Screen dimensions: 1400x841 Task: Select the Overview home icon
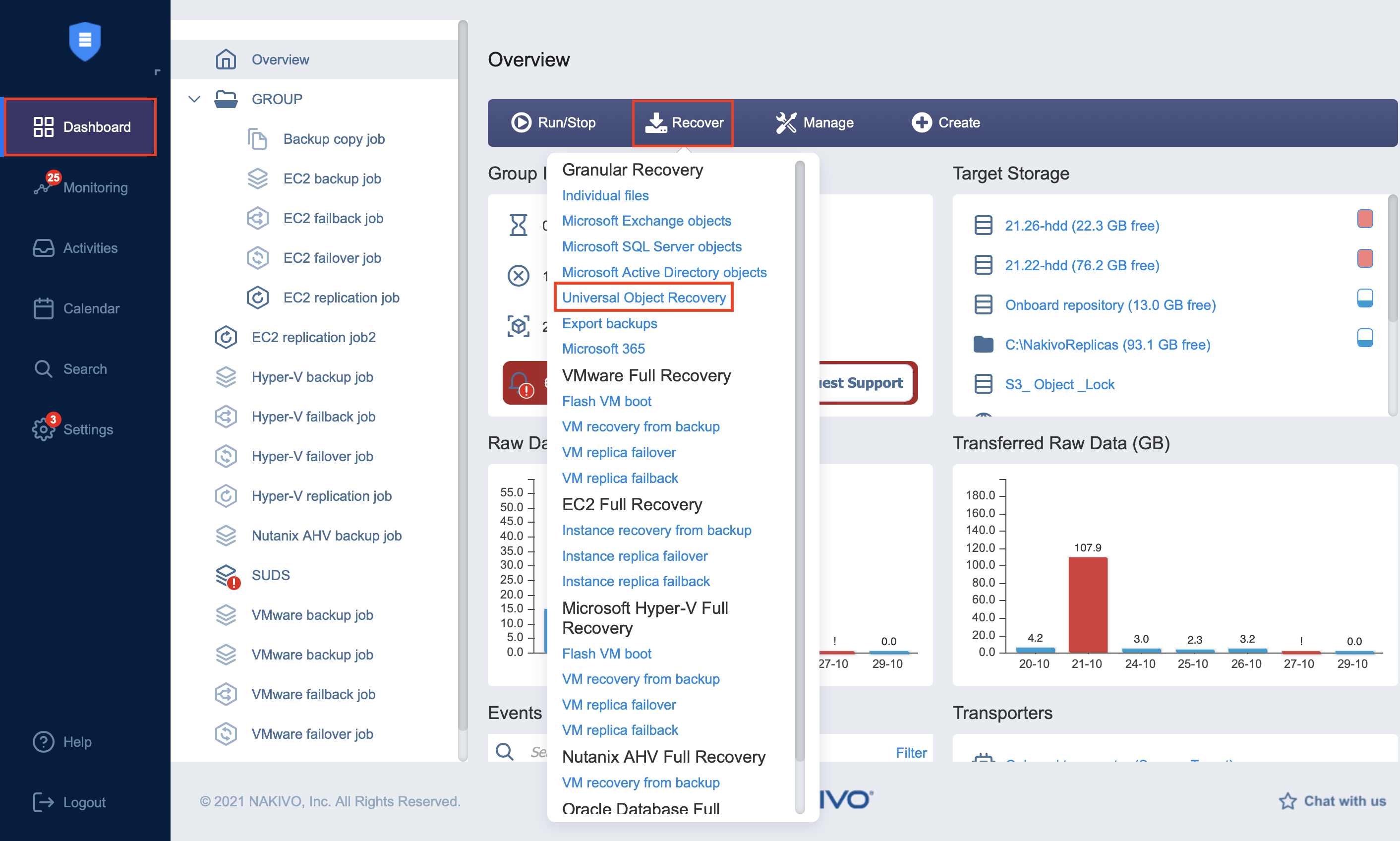pos(226,60)
